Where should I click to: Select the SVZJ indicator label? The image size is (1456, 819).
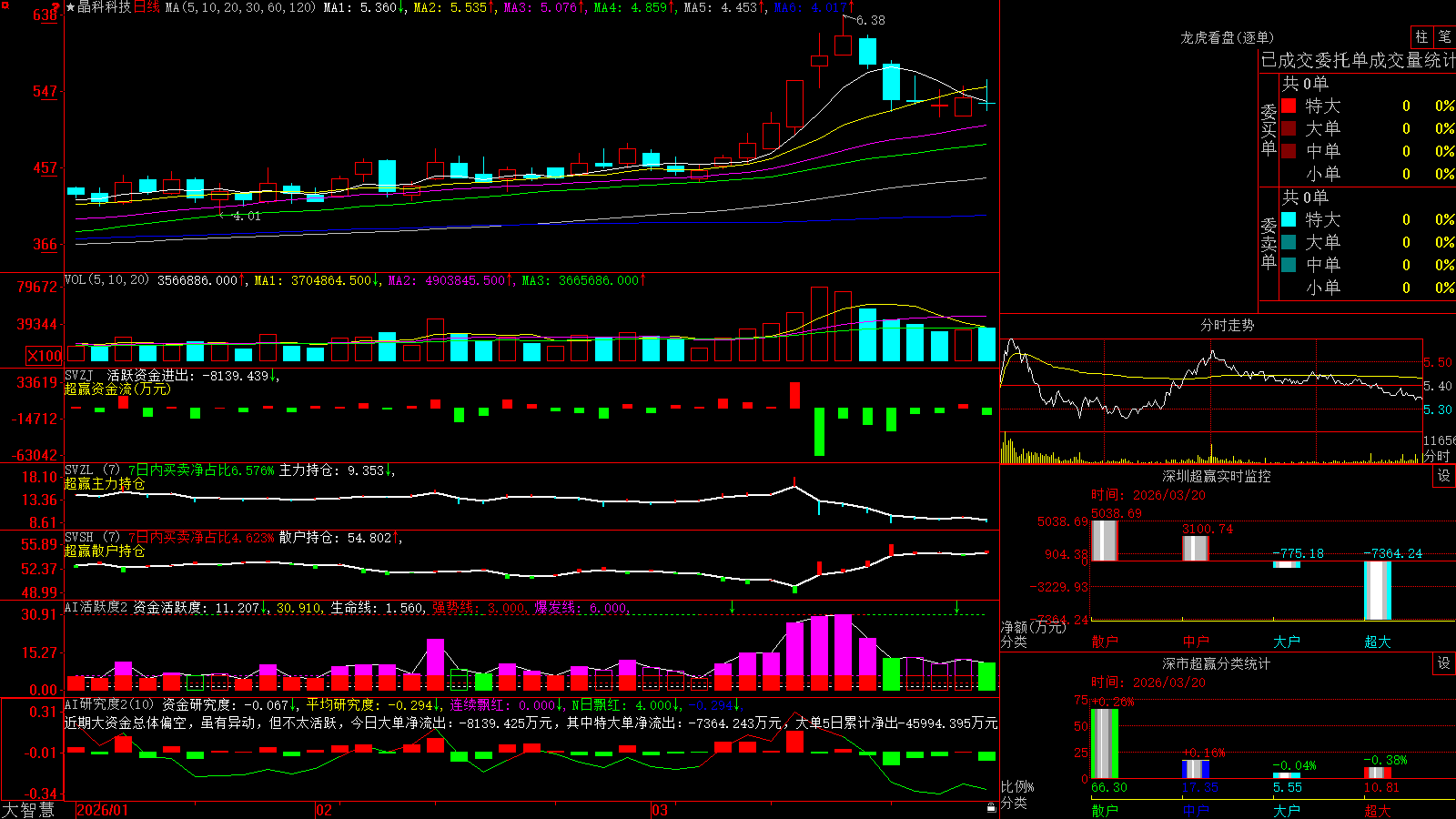79,375
